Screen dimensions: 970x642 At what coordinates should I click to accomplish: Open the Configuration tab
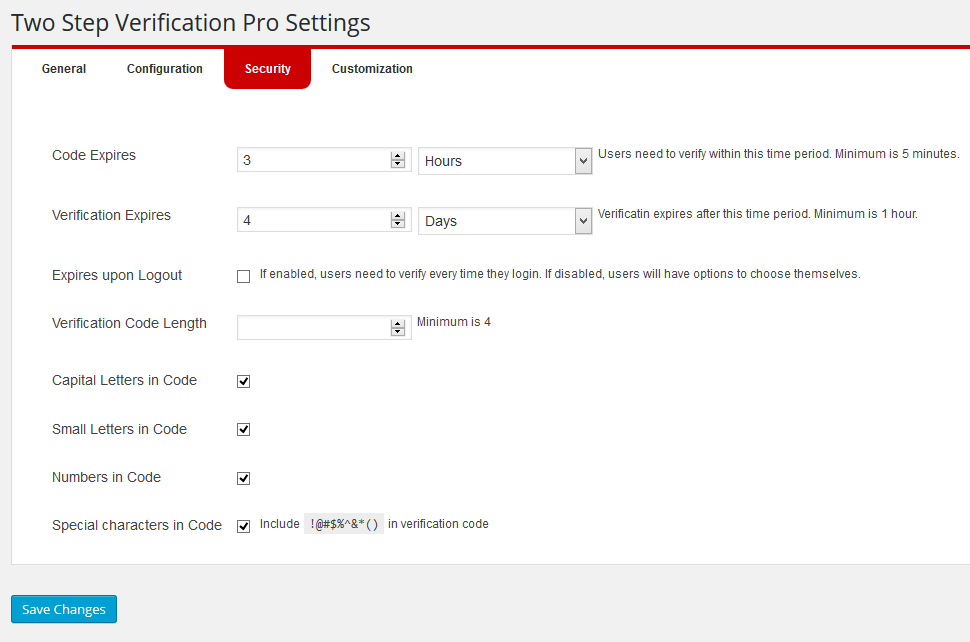coord(165,69)
